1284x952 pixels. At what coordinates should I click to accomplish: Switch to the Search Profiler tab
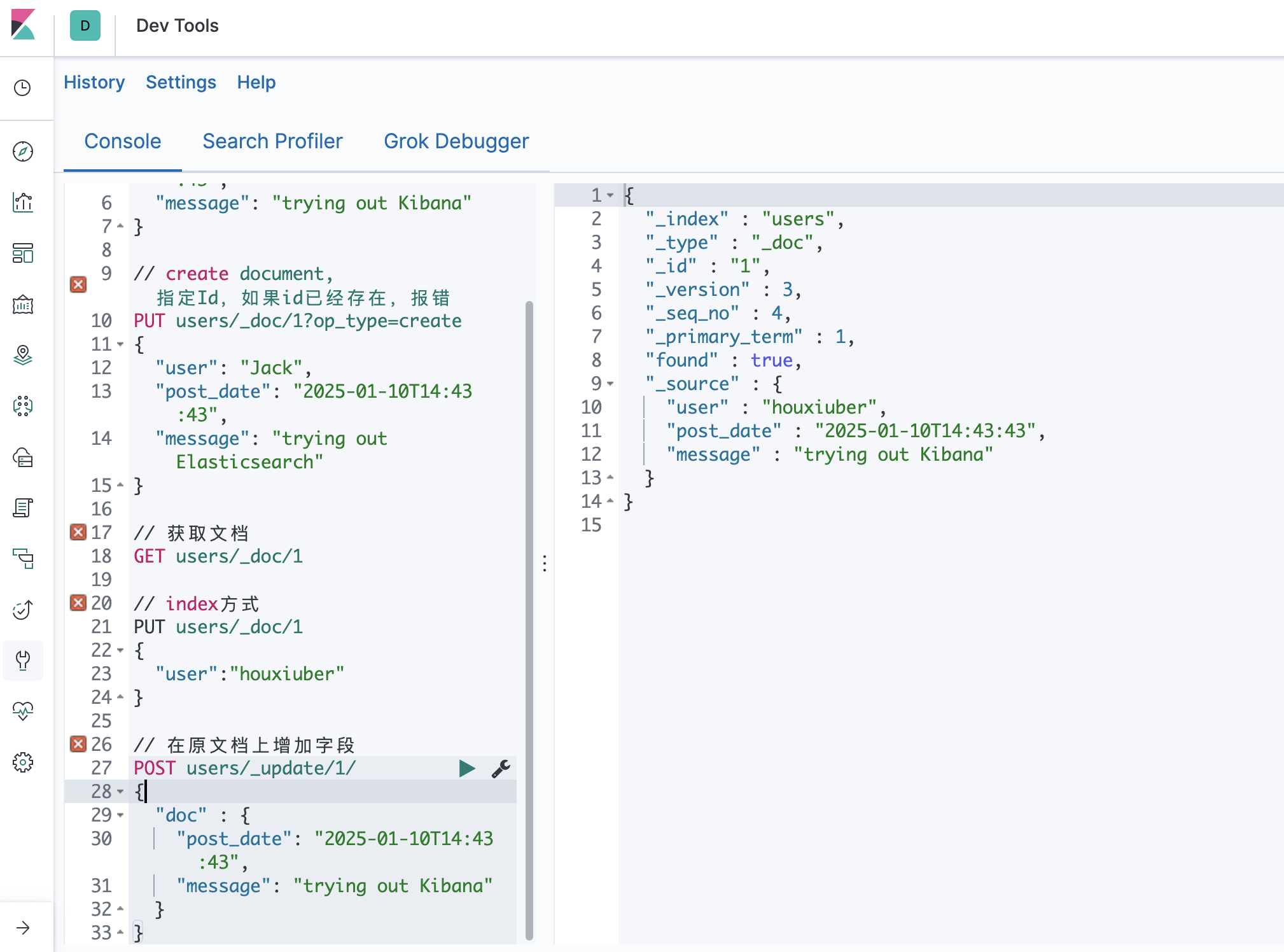272,141
